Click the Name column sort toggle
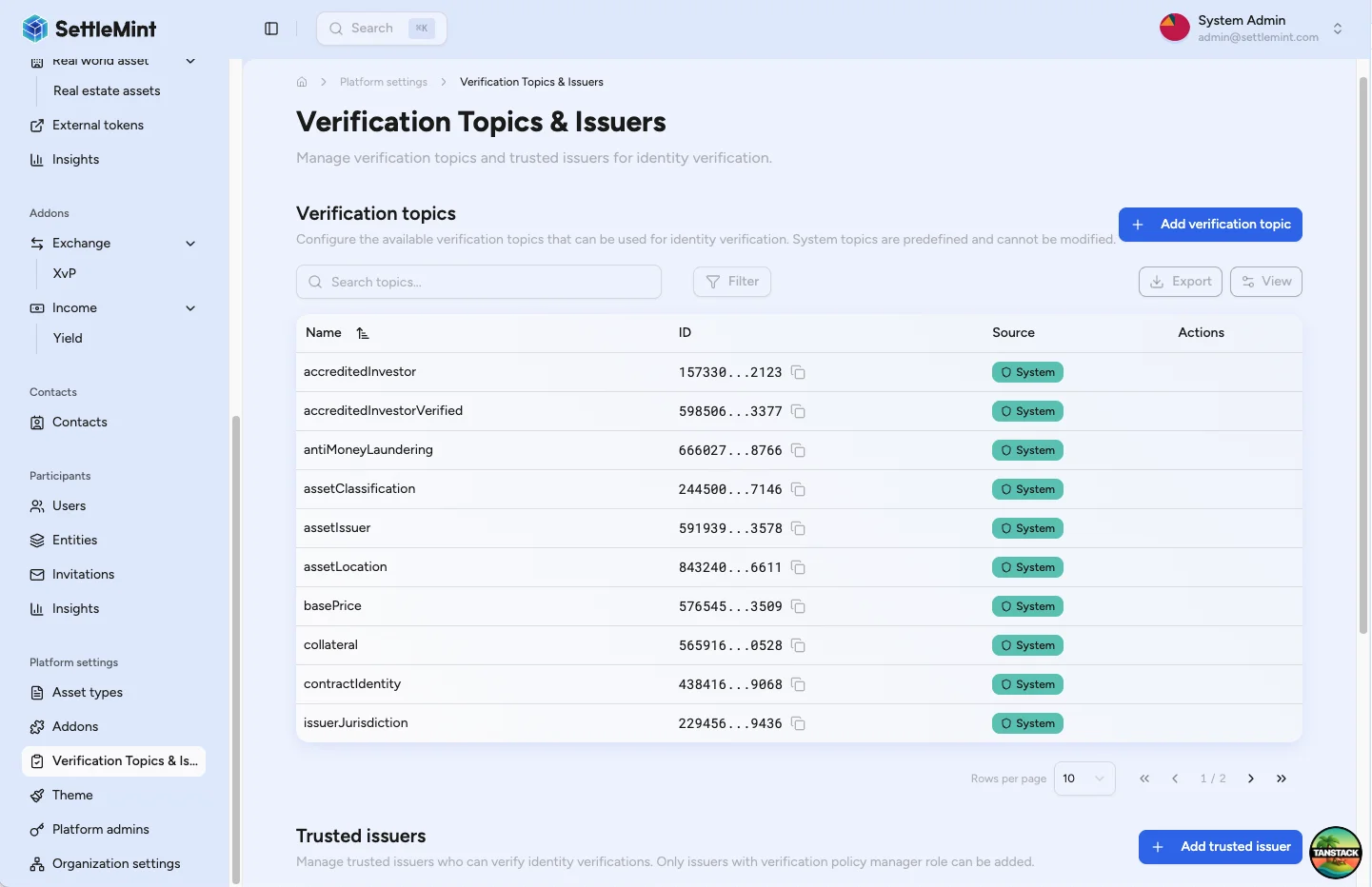Screen dimensions: 1372x887 tap(363, 332)
